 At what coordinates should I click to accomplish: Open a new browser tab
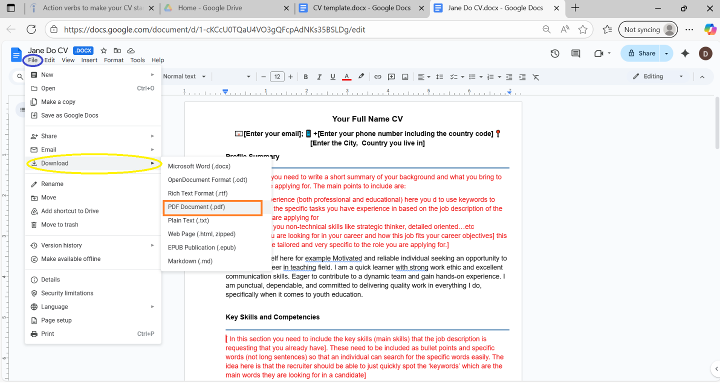(575, 8)
